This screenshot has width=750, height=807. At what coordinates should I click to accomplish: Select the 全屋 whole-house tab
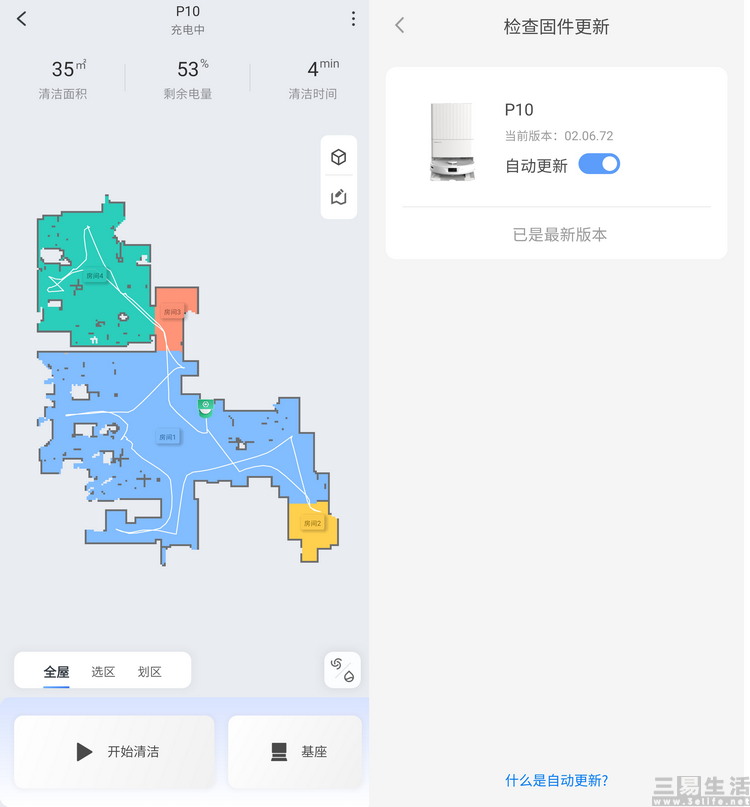coord(56,672)
